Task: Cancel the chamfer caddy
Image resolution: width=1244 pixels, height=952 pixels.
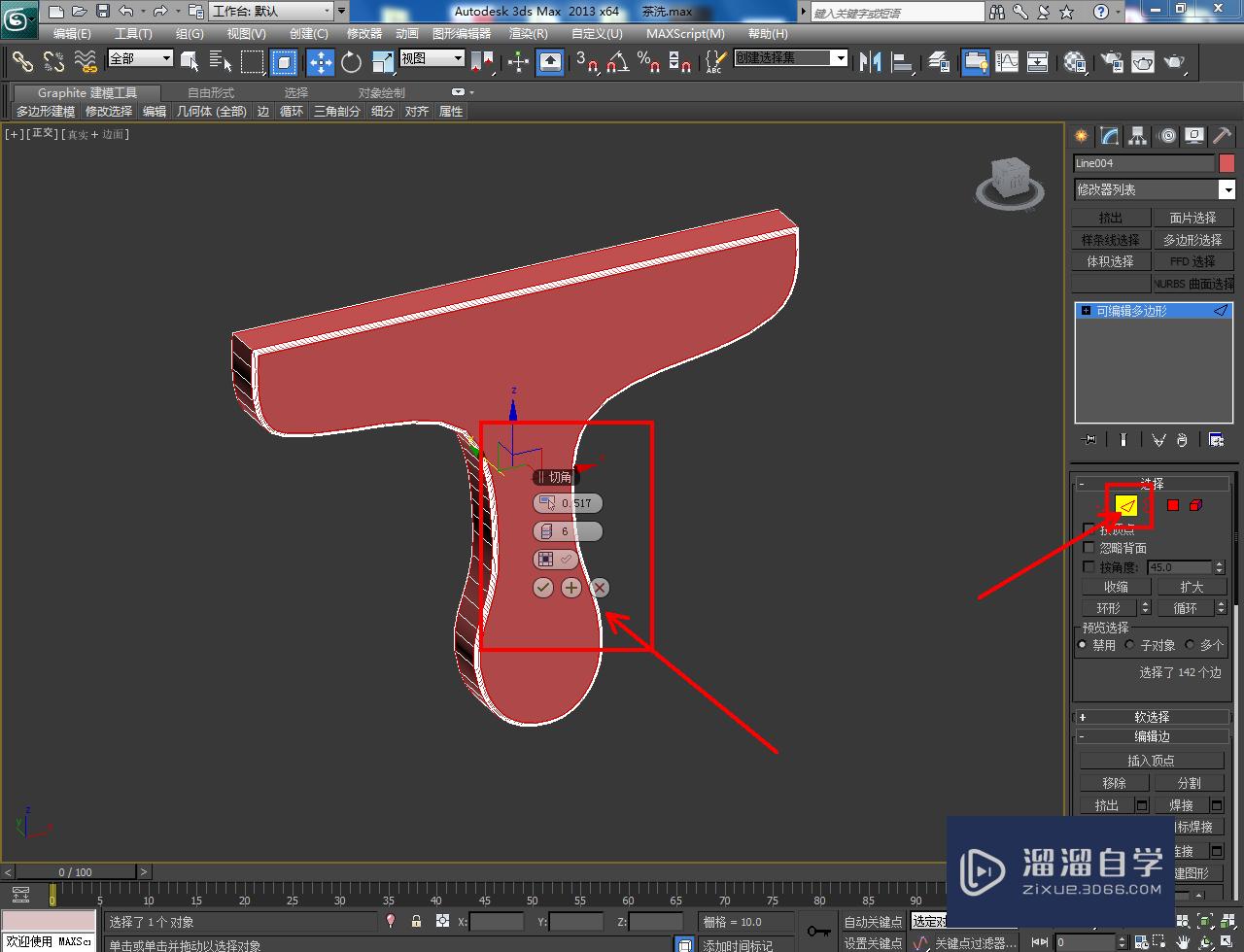Action: 600,588
